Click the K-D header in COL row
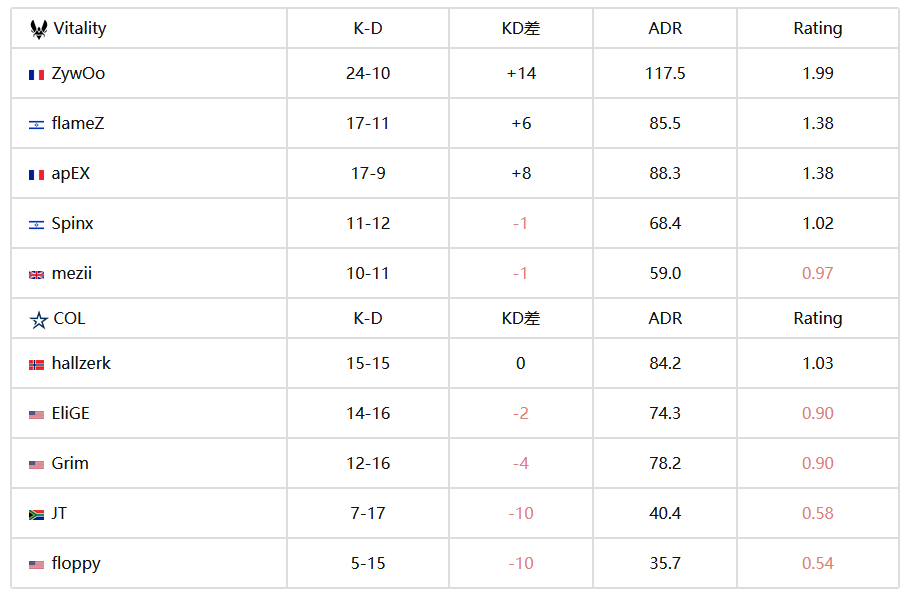The width and height of the screenshot is (905, 597). [x=368, y=318]
